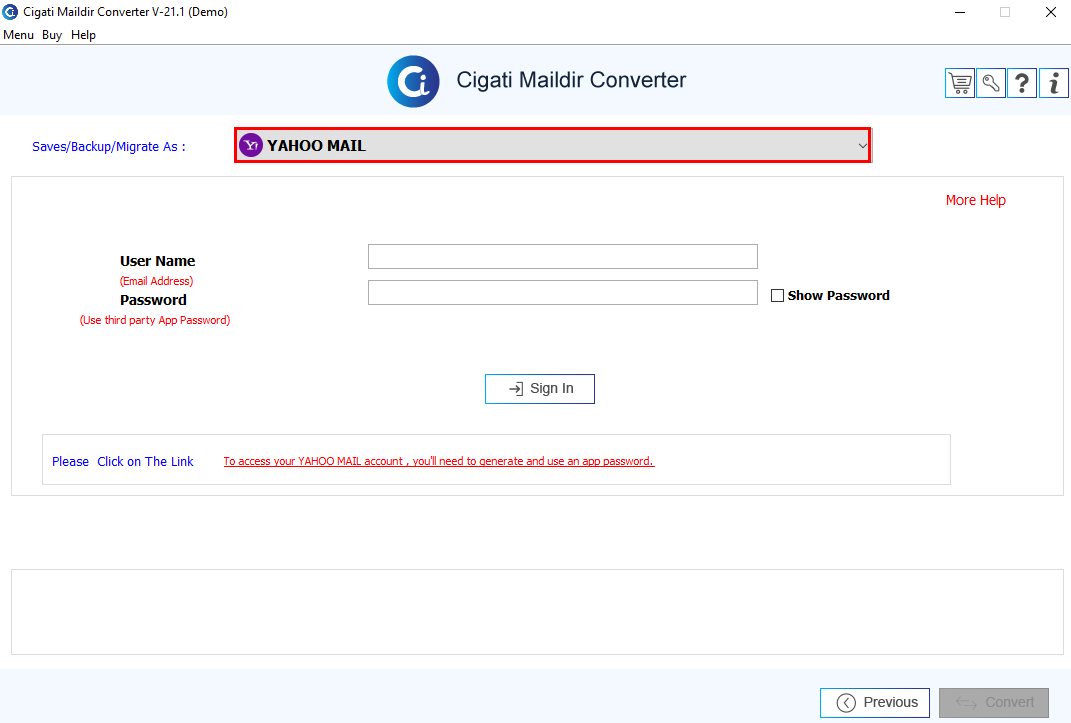The height and width of the screenshot is (723, 1071).
Task: Minimize the Cigati Maildir Converter window
Action: pos(960,12)
